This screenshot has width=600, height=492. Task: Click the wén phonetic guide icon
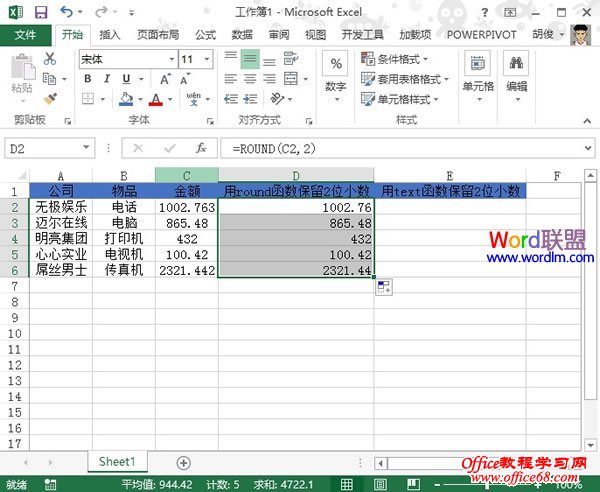click(x=194, y=99)
